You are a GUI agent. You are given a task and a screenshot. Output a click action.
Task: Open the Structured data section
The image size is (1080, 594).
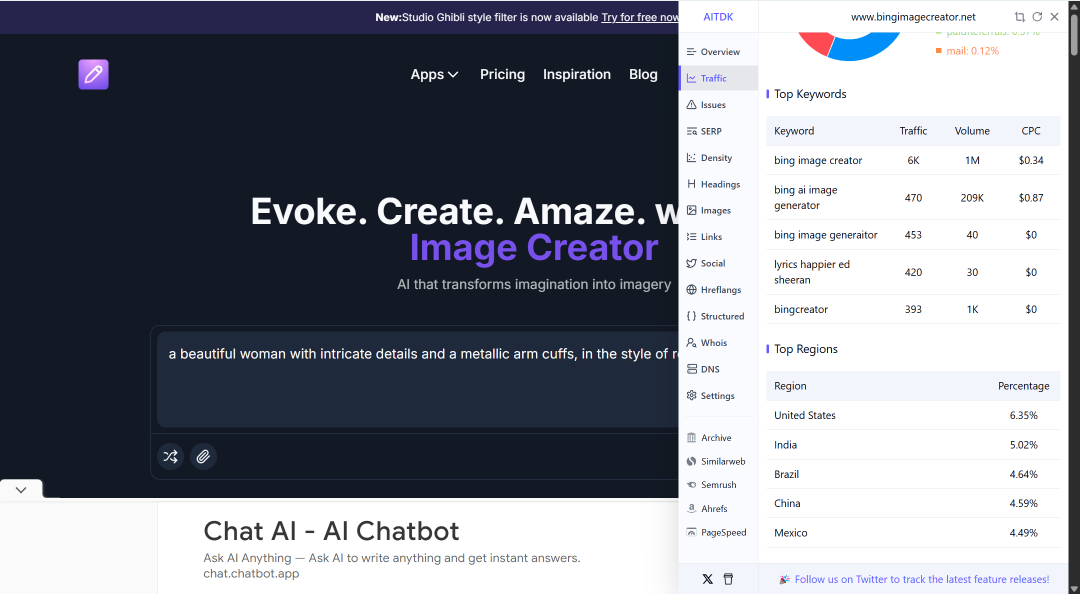coord(718,316)
